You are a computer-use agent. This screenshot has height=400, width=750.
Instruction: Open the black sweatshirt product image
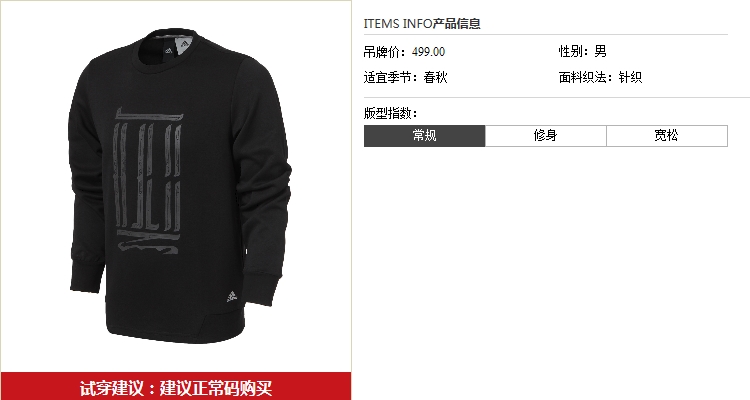click(x=180, y=186)
